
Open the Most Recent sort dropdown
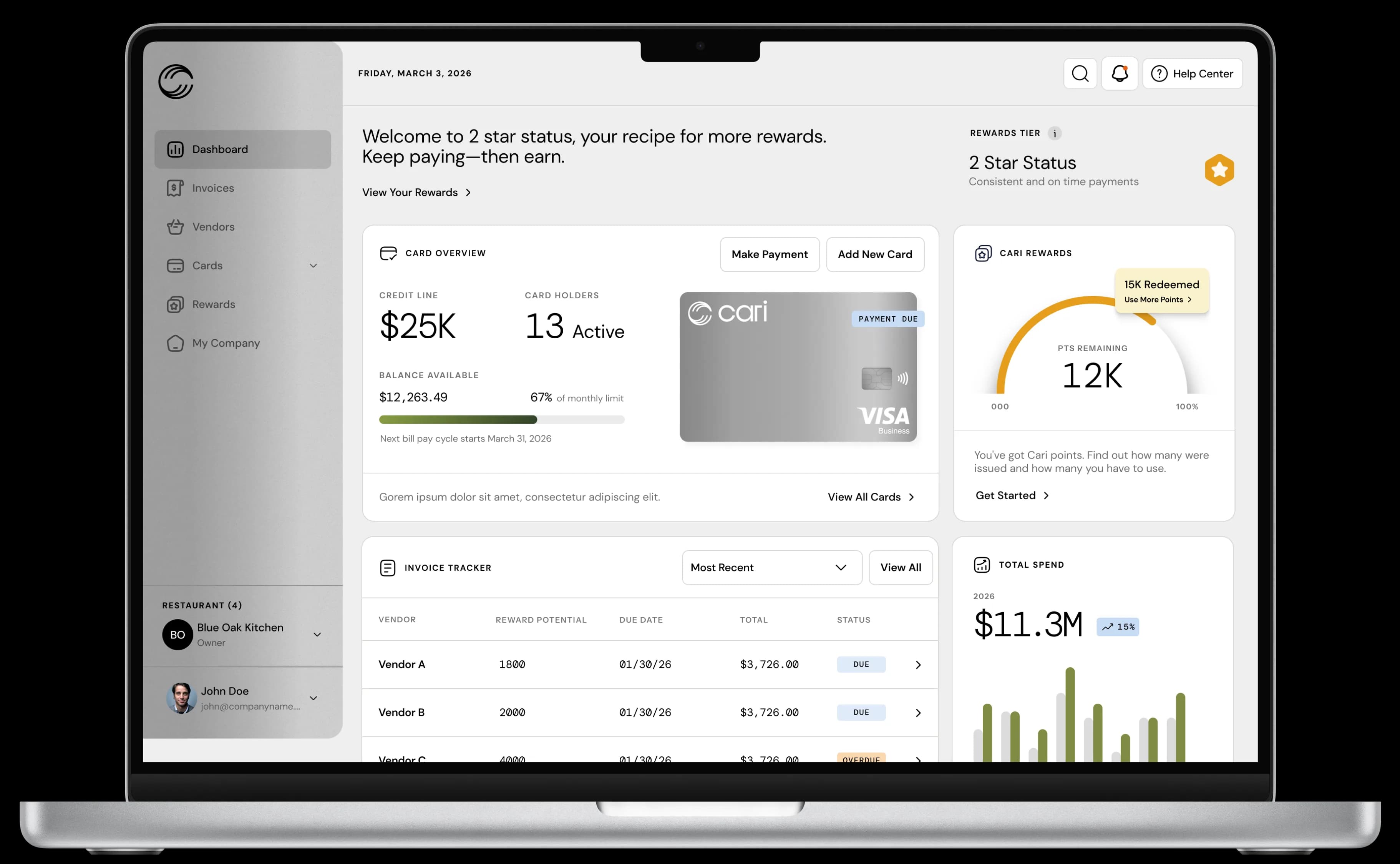(x=772, y=567)
